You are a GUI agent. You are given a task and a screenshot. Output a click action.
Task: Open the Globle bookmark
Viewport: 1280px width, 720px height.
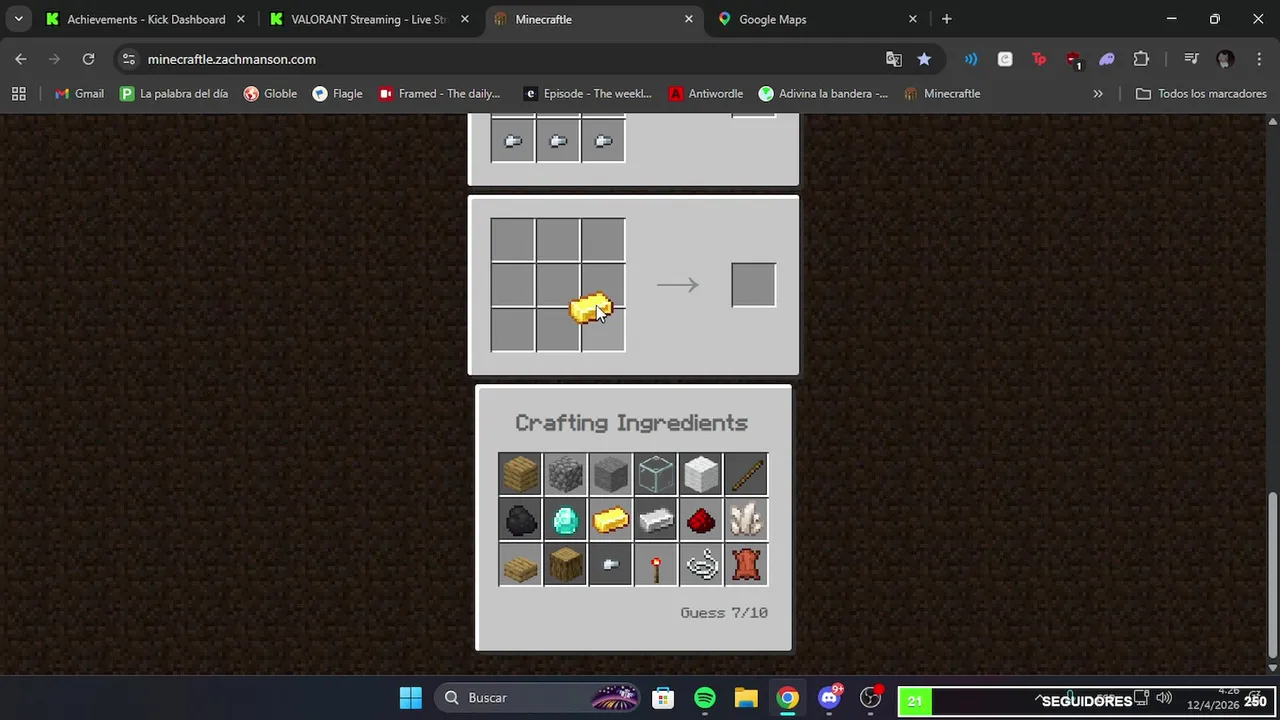270,93
